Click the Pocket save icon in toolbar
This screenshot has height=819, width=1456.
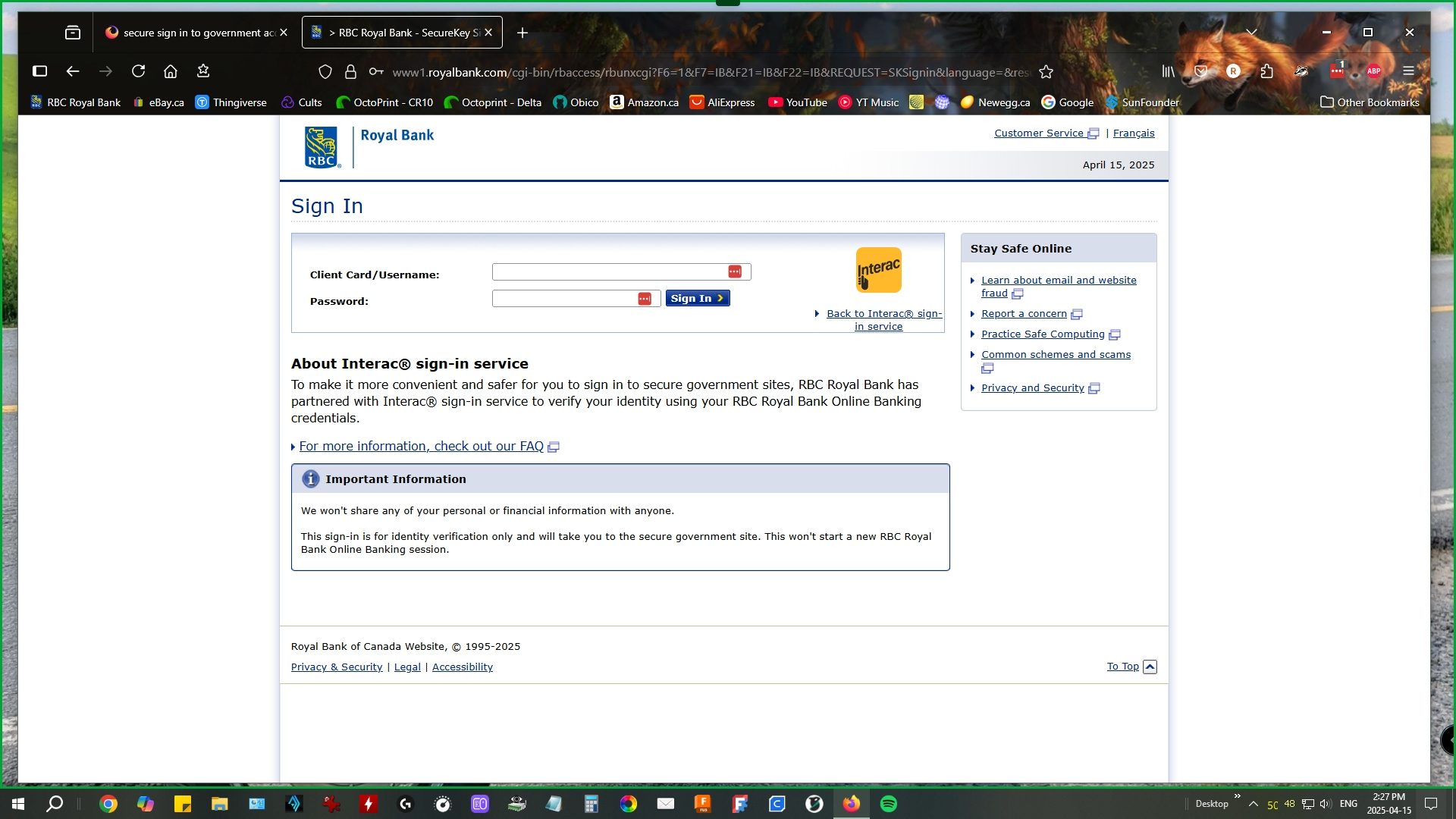pyautogui.click(x=1200, y=71)
